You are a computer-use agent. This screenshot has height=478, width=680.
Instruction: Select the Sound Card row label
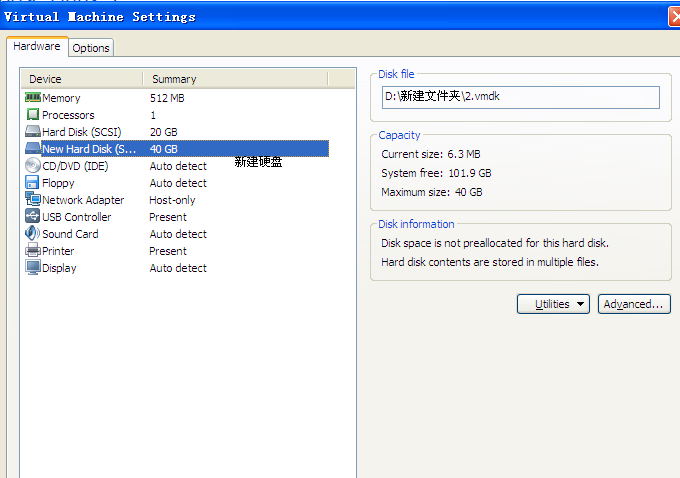[70, 234]
